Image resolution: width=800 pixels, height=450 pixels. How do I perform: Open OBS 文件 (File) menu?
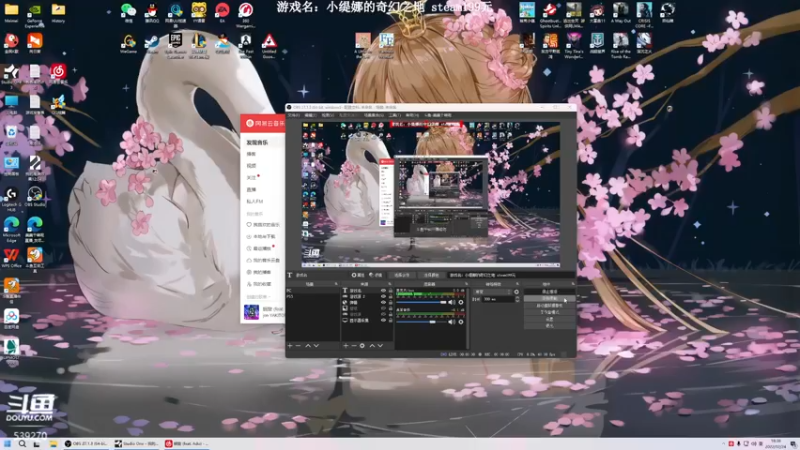pyautogui.click(x=293, y=115)
